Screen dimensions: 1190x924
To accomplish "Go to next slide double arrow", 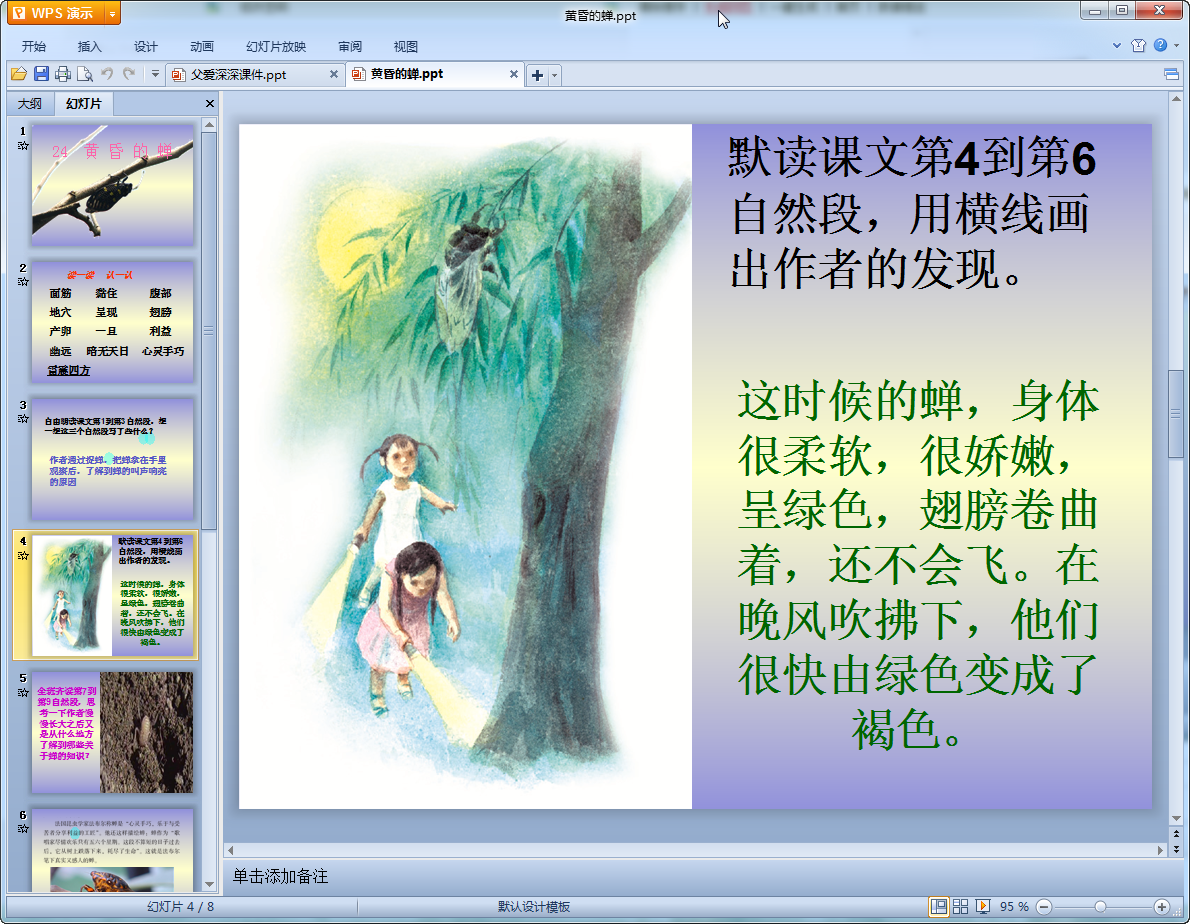I will [1176, 849].
